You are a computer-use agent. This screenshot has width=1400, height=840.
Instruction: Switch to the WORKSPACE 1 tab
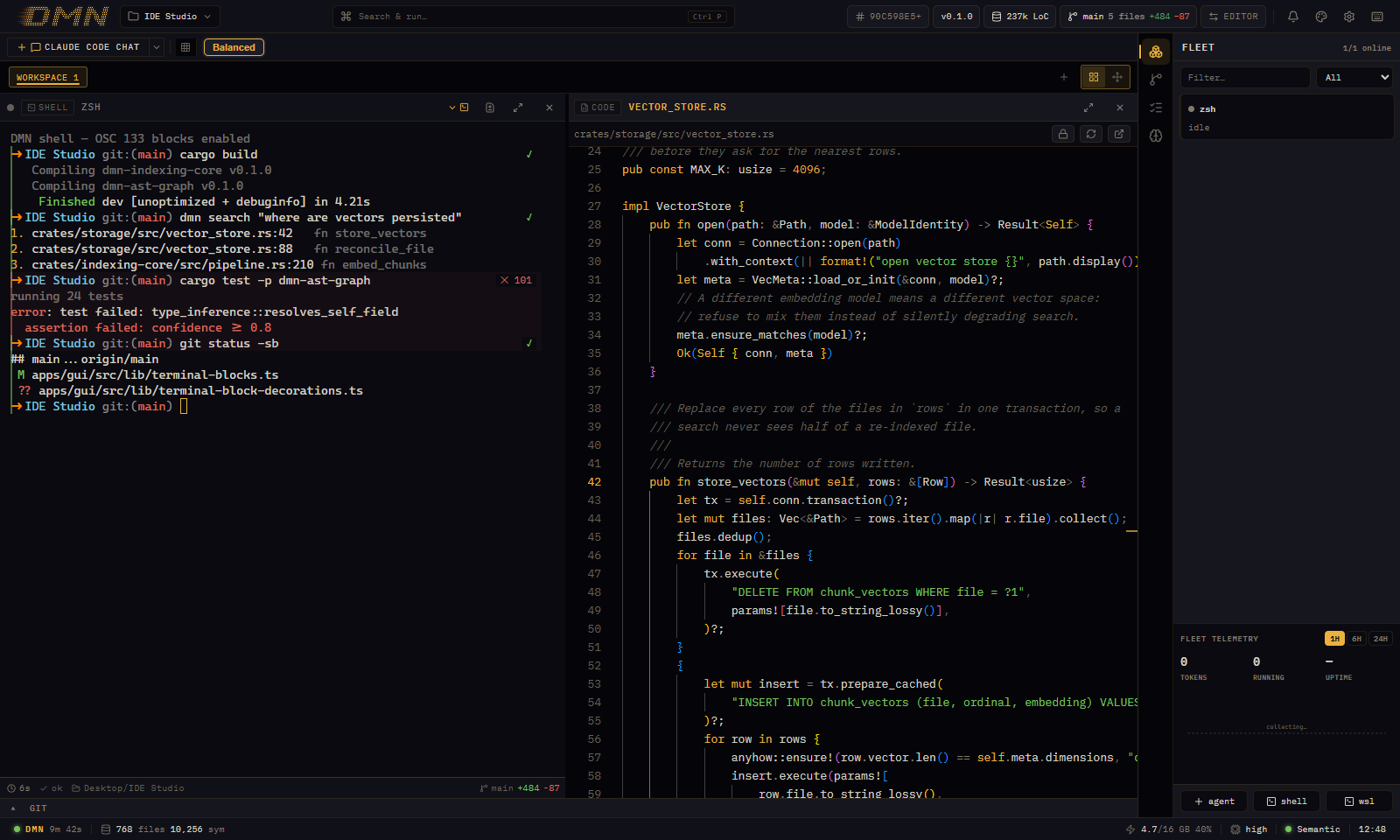click(x=47, y=77)
